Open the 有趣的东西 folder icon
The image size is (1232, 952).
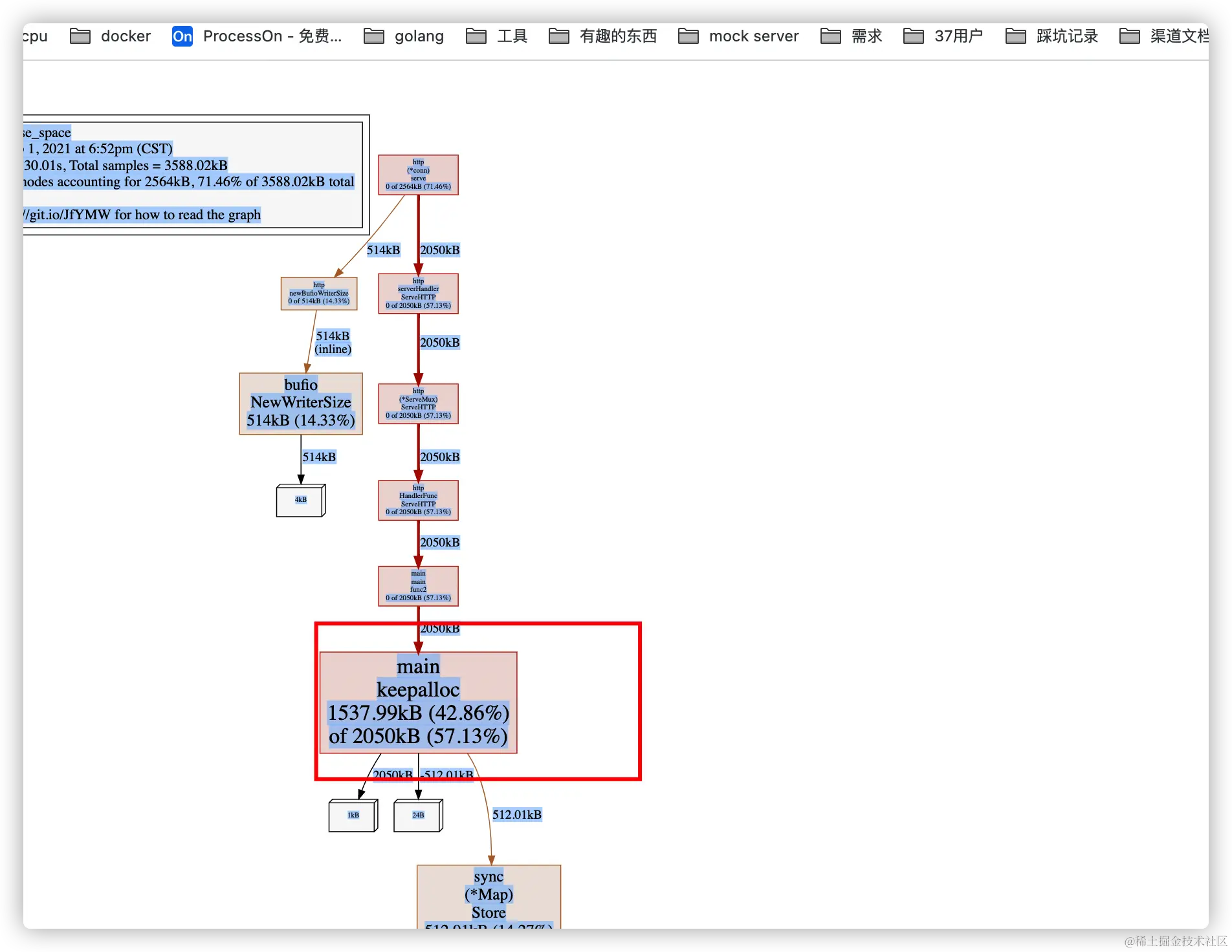coord(559,36)
